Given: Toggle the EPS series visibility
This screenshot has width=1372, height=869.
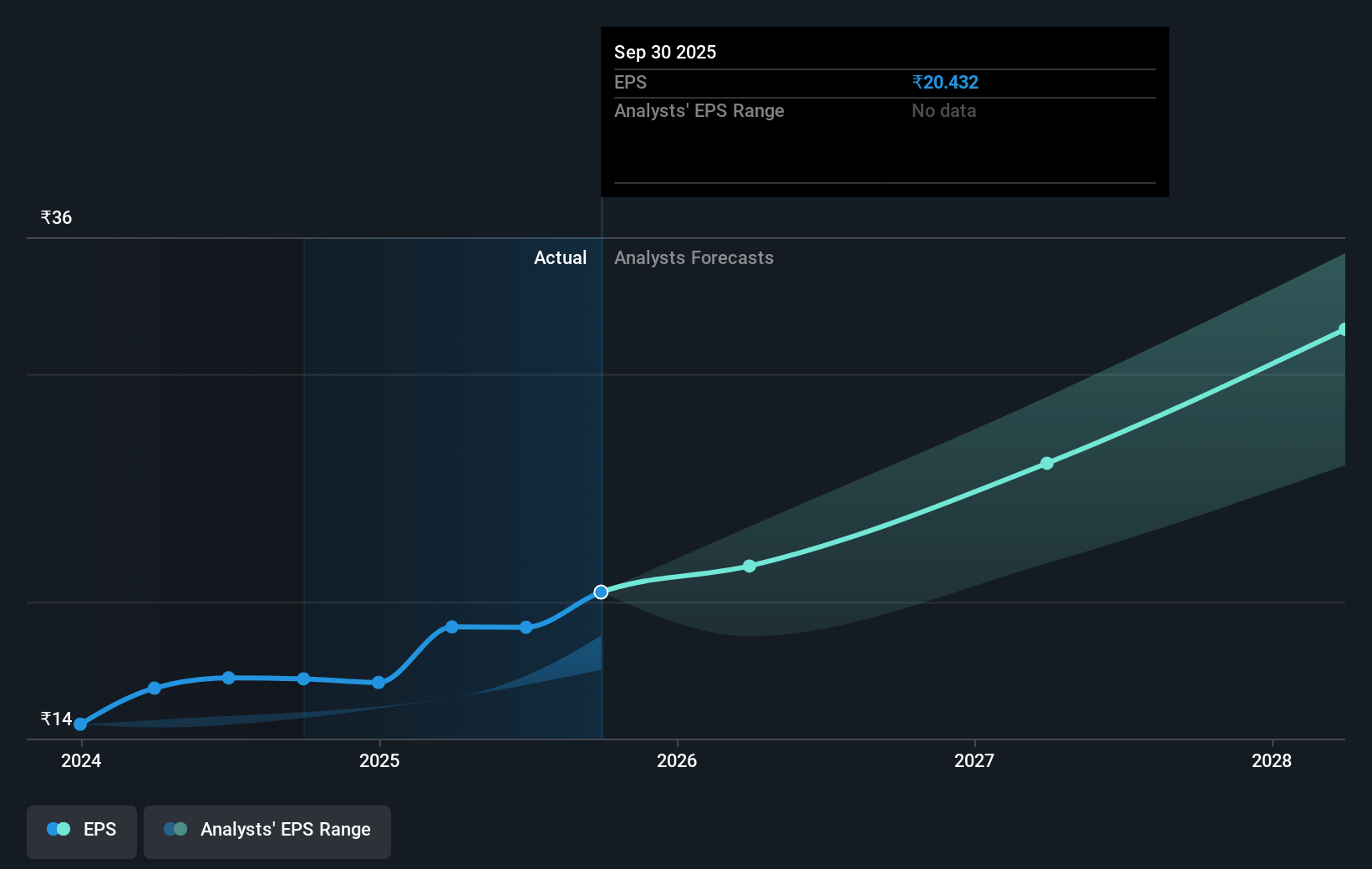Looking at the screenshot, I should click(x=81, y=831).
